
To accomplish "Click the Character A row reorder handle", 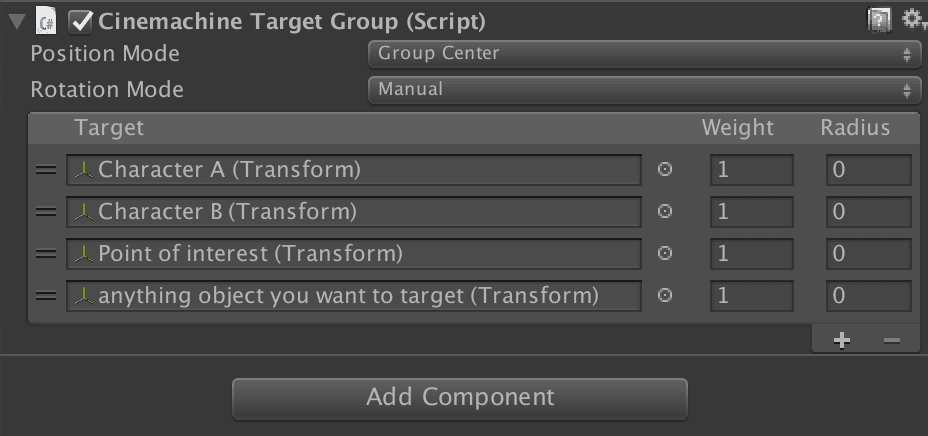I will pyautogui.click(x=46, y=170).
